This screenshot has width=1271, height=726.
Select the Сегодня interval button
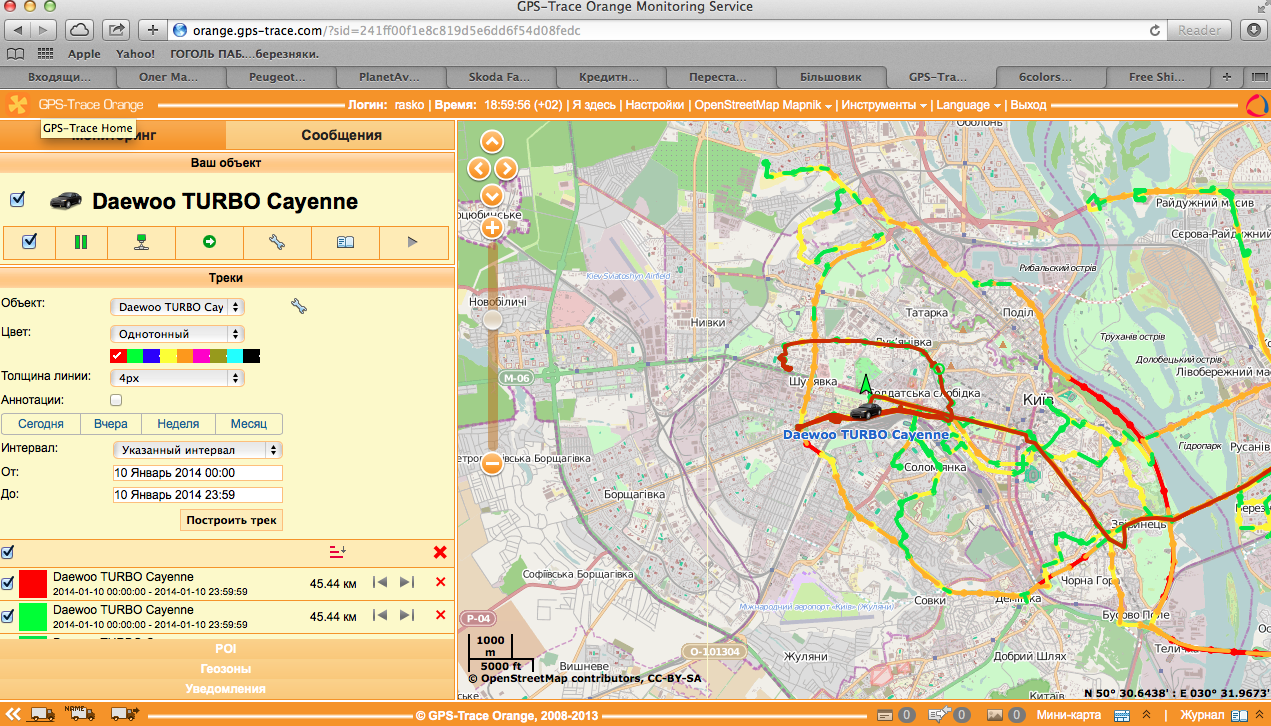[x=41, y=424]
